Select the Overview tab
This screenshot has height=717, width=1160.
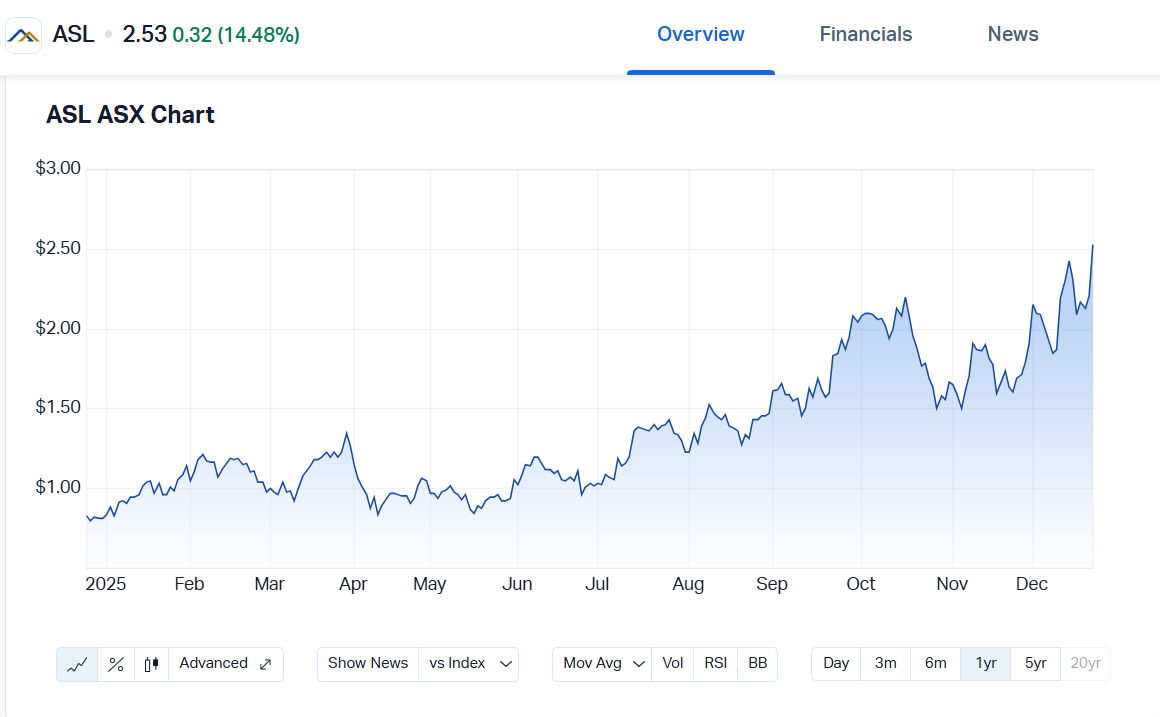point(700,34)
